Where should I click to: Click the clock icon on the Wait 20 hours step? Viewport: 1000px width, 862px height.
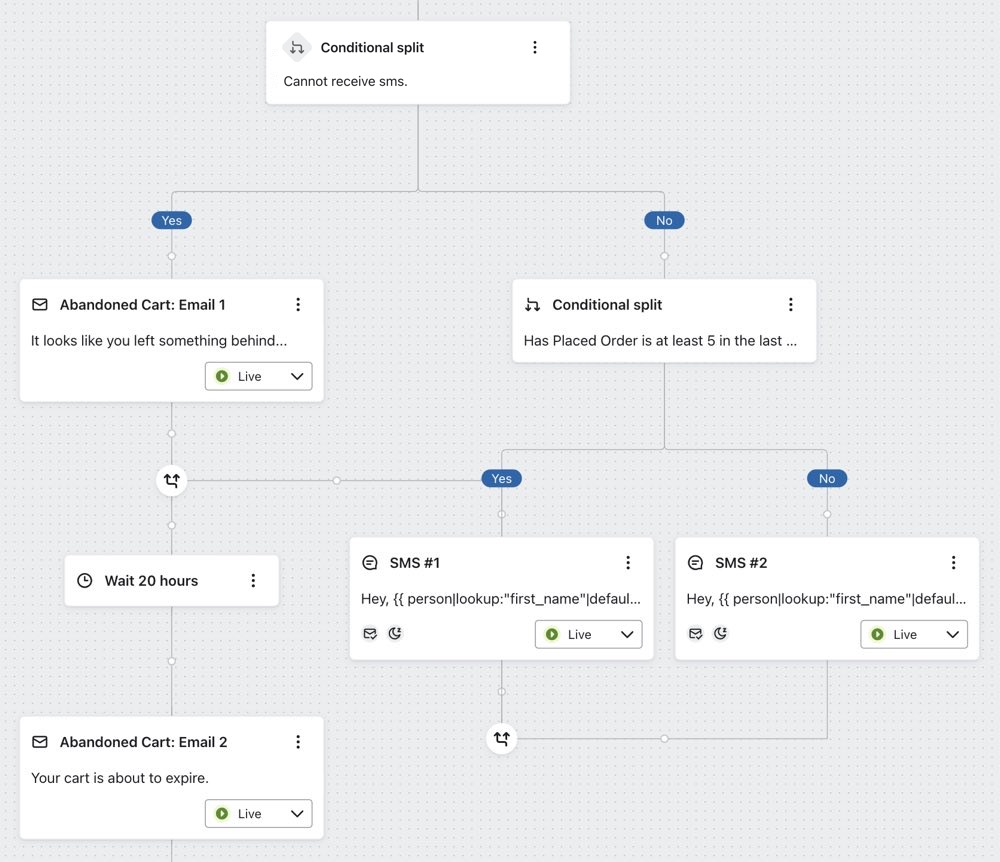coord(84,580)
